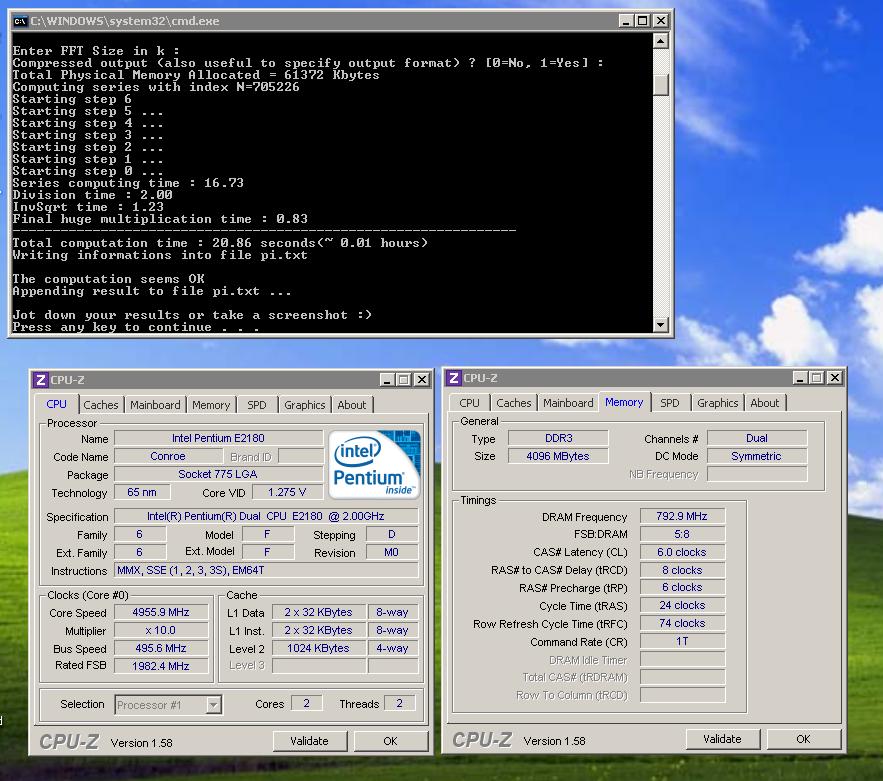Click L1 Data value 2 x 32 KBytes
The height and width of the screenshot is (781, 883).
(x=318, y=612)
